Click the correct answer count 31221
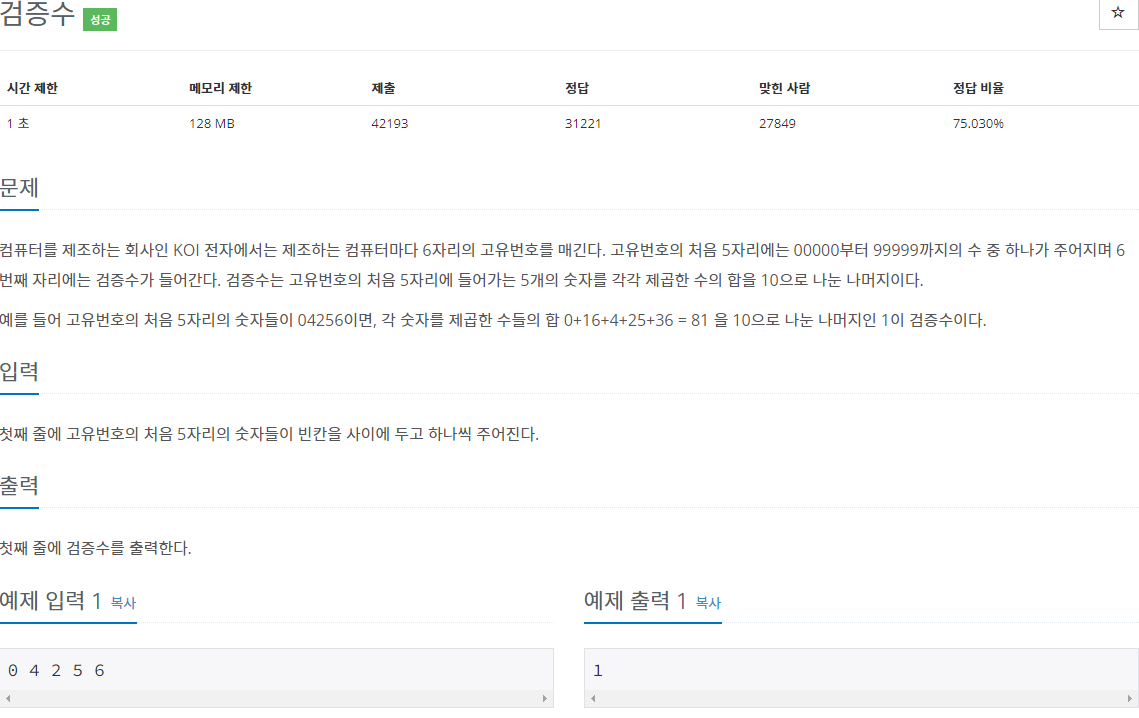The width and height of the screenshot is (1139, 718). 583,124
